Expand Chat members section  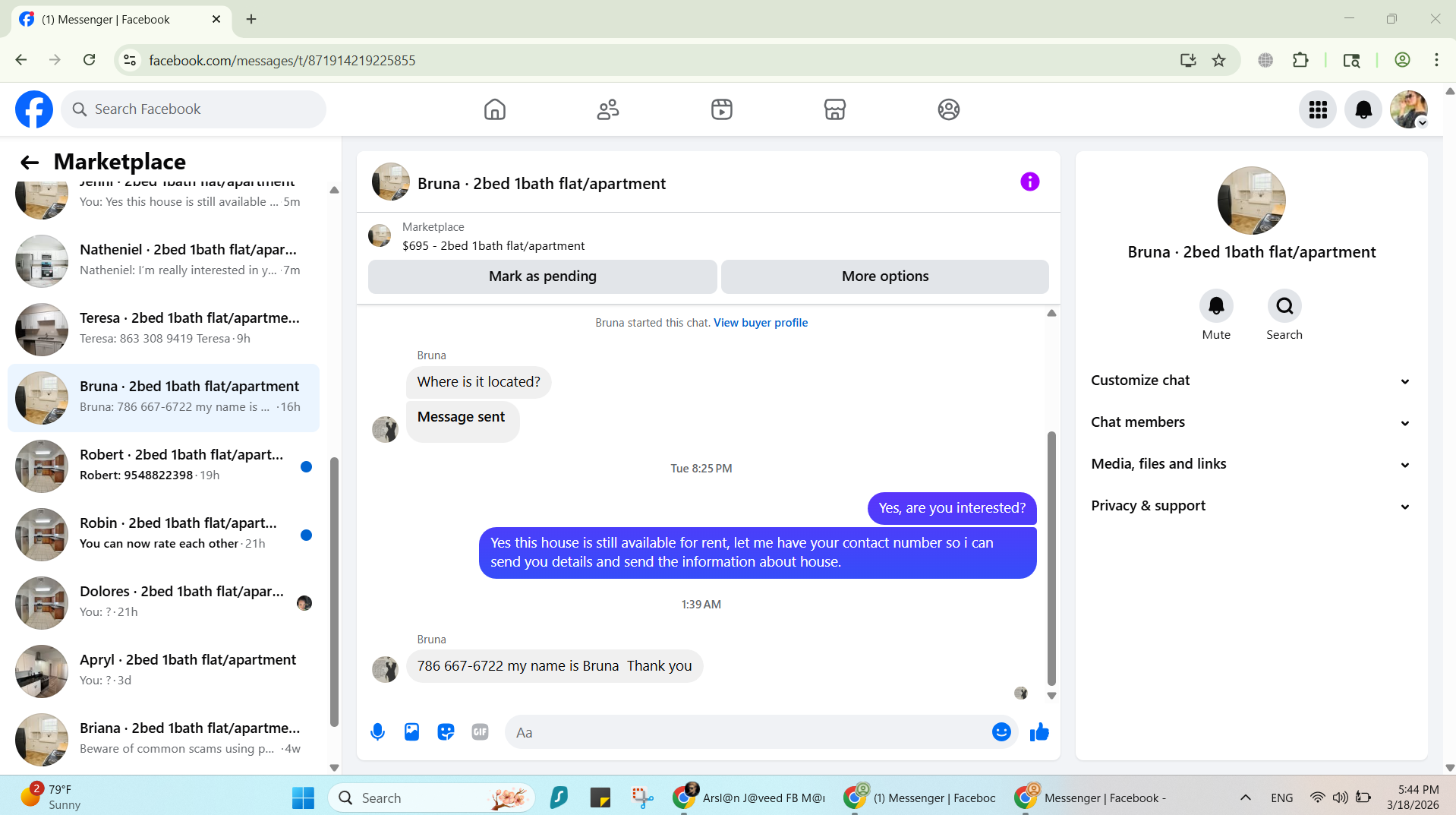click(x=1251, y=422)
